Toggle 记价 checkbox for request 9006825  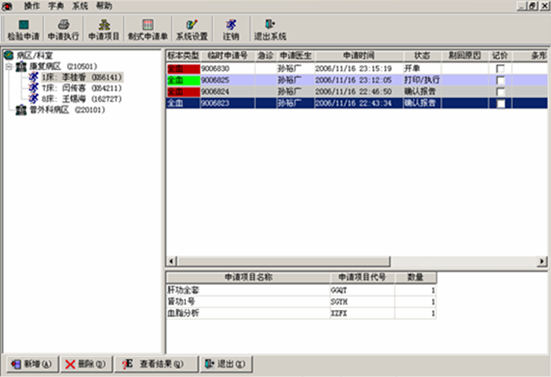(500, 80)
